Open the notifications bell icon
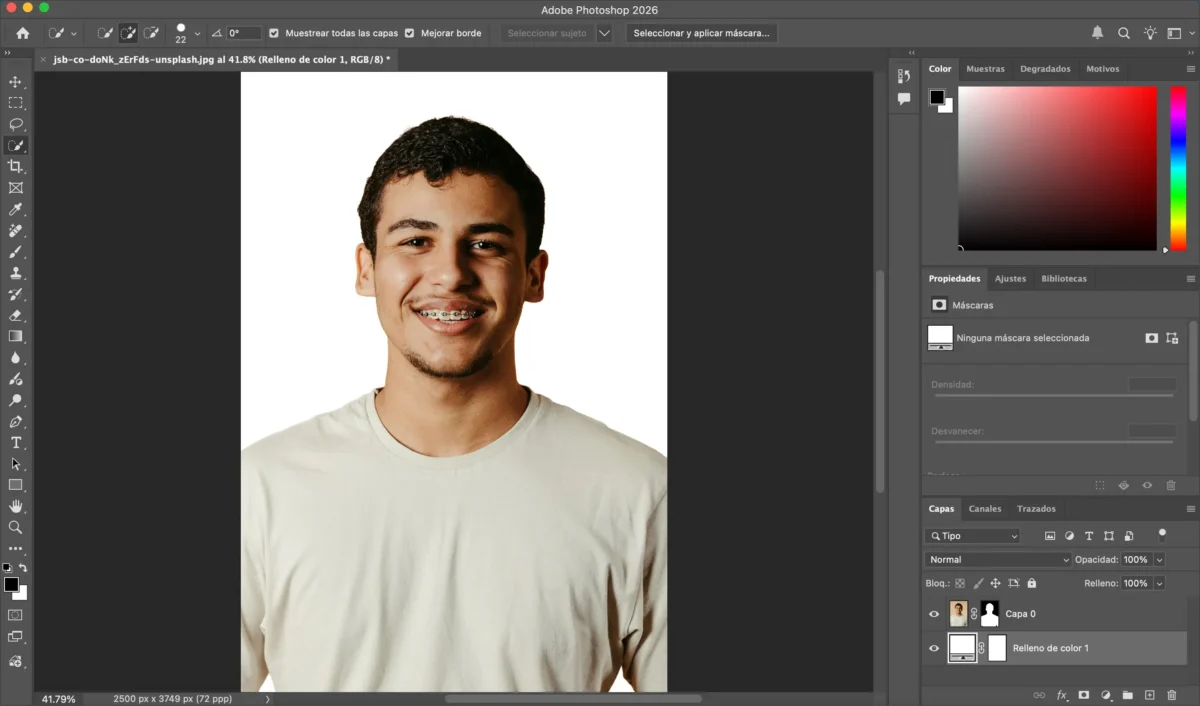 [x=1097, y=33]
